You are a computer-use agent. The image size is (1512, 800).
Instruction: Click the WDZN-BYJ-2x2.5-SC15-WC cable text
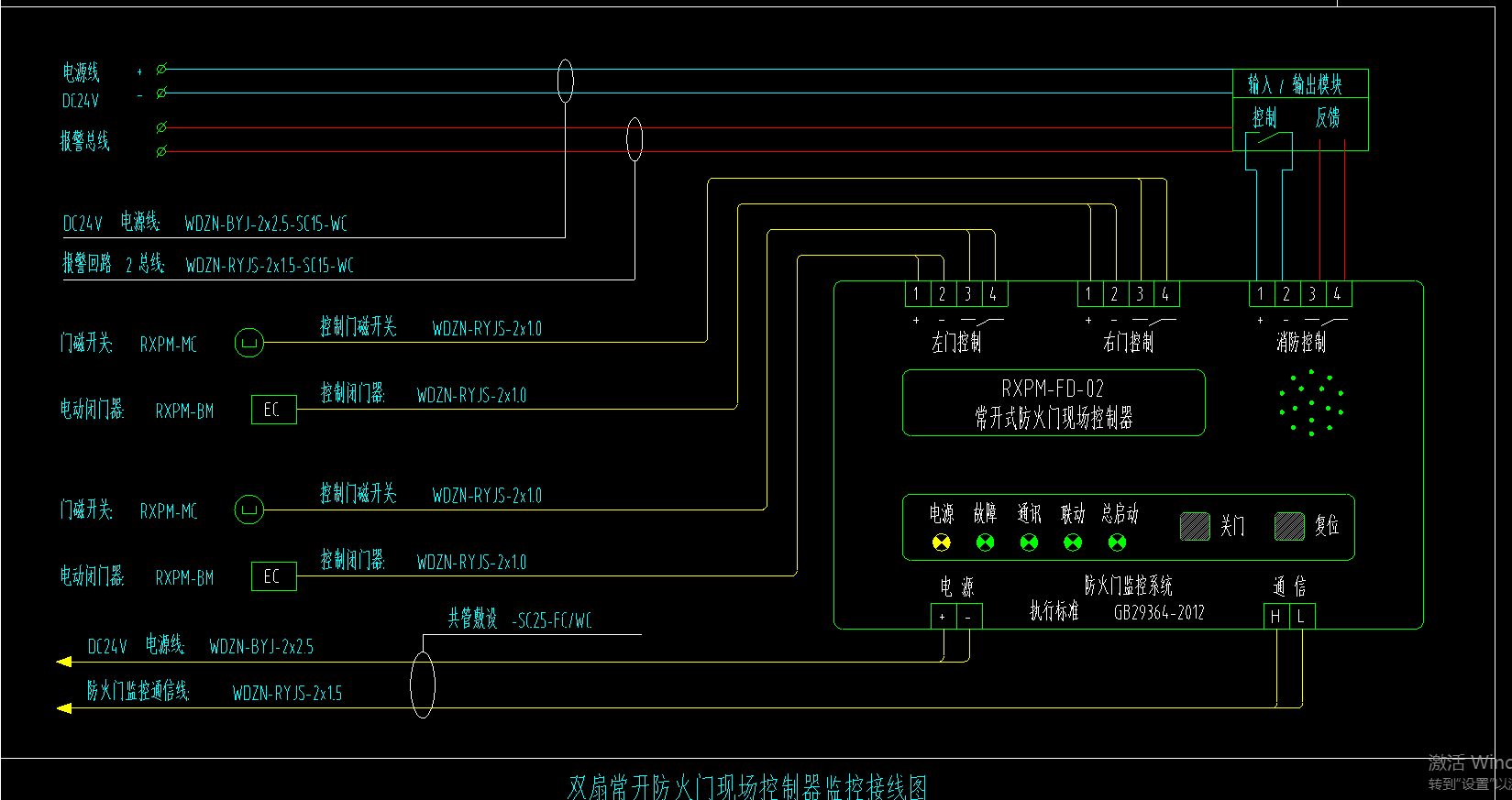pos(266,224)
